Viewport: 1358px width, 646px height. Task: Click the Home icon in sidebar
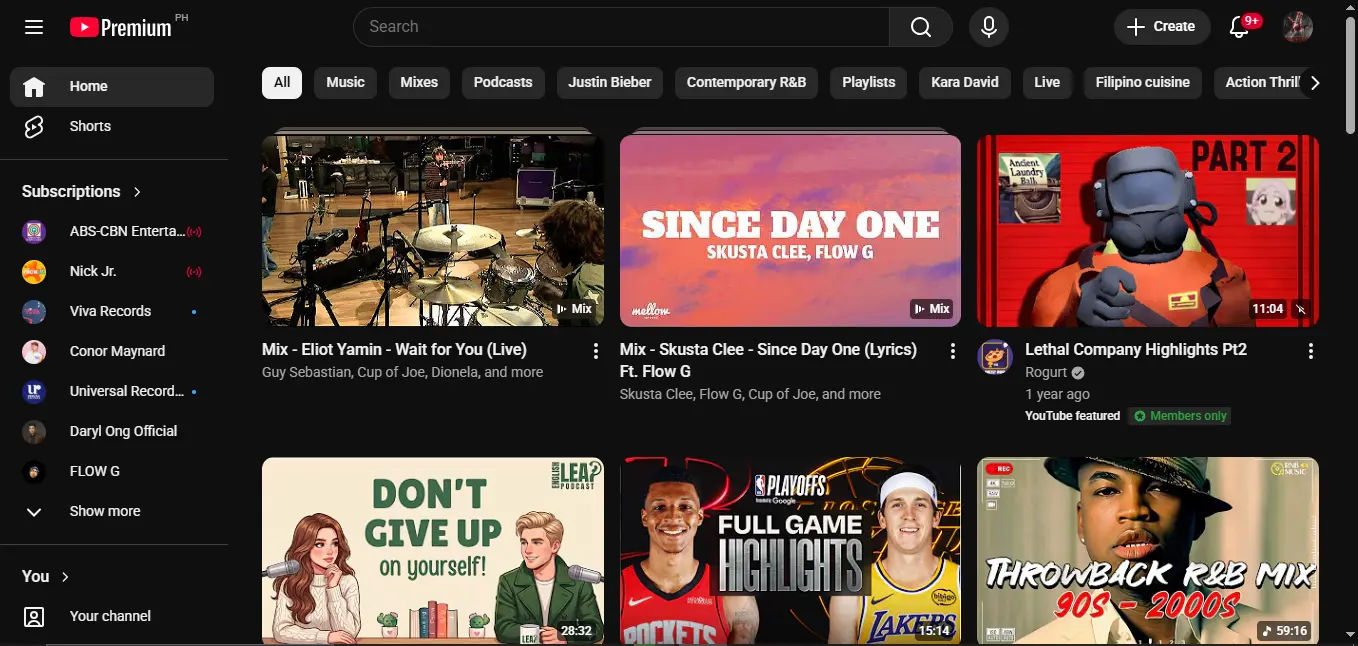34,87
